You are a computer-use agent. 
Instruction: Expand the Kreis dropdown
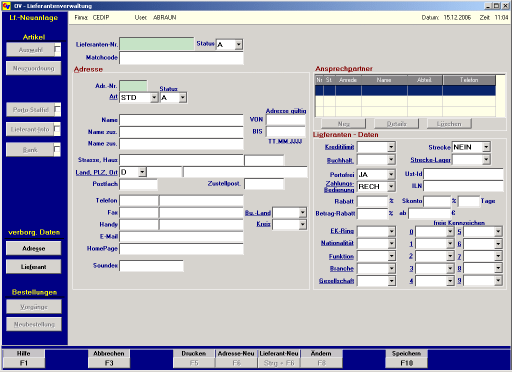click(x=302, y=224)
